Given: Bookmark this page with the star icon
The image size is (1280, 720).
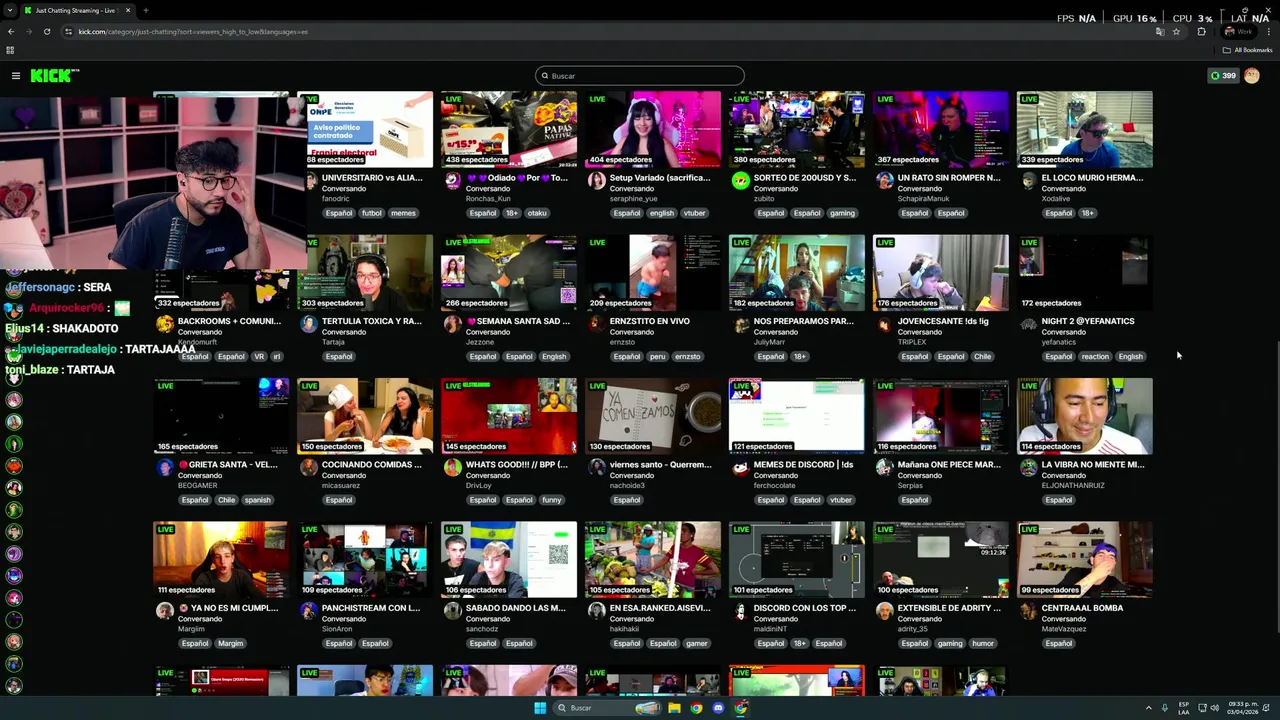Looking at the screenshot, I should click(x=1176, y=31).
